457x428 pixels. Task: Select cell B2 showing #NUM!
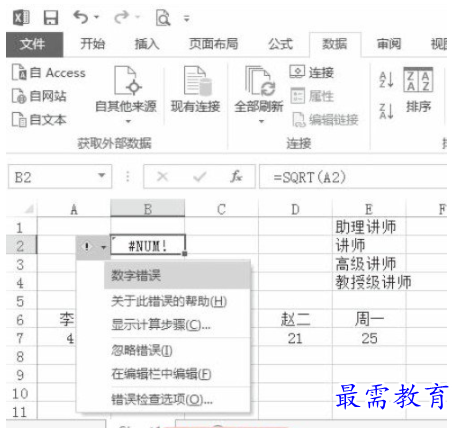148,245
